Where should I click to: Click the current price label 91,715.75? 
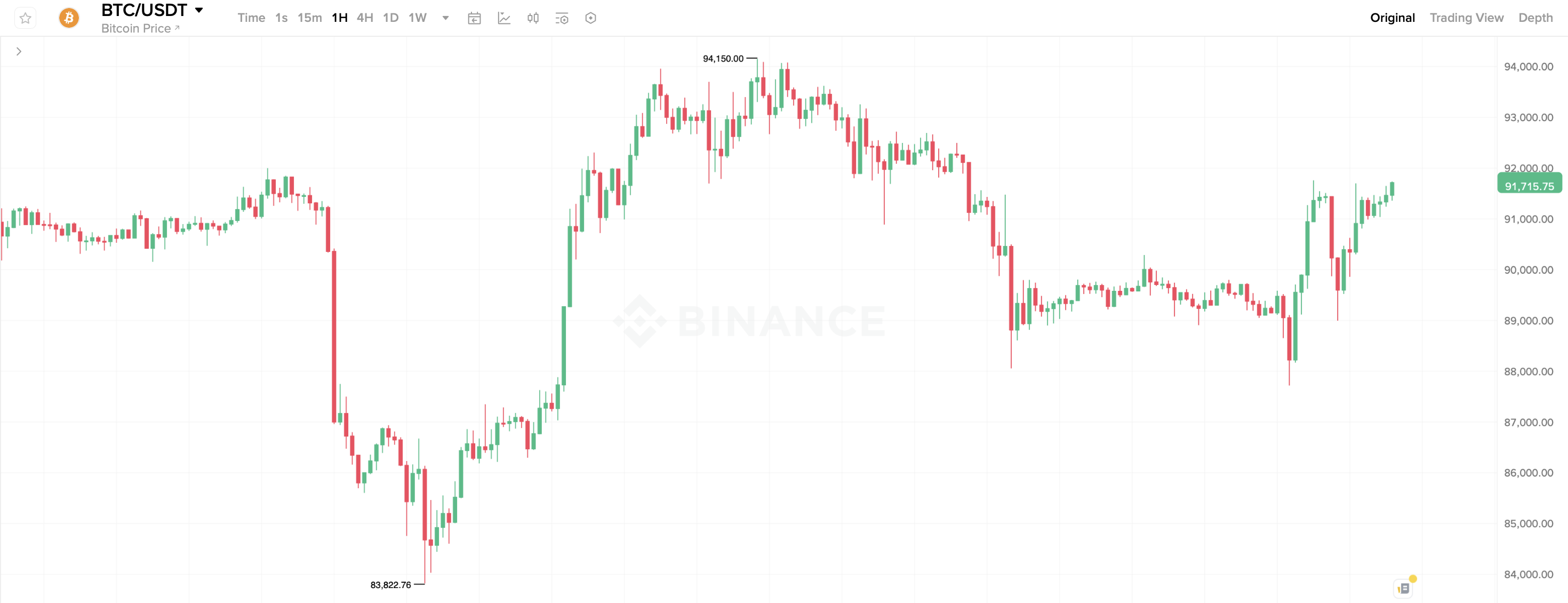pos(1529,186)
